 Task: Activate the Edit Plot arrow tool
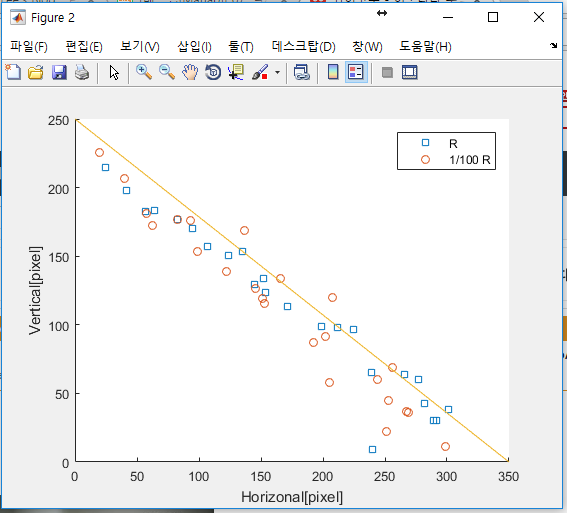pos(114,73)
